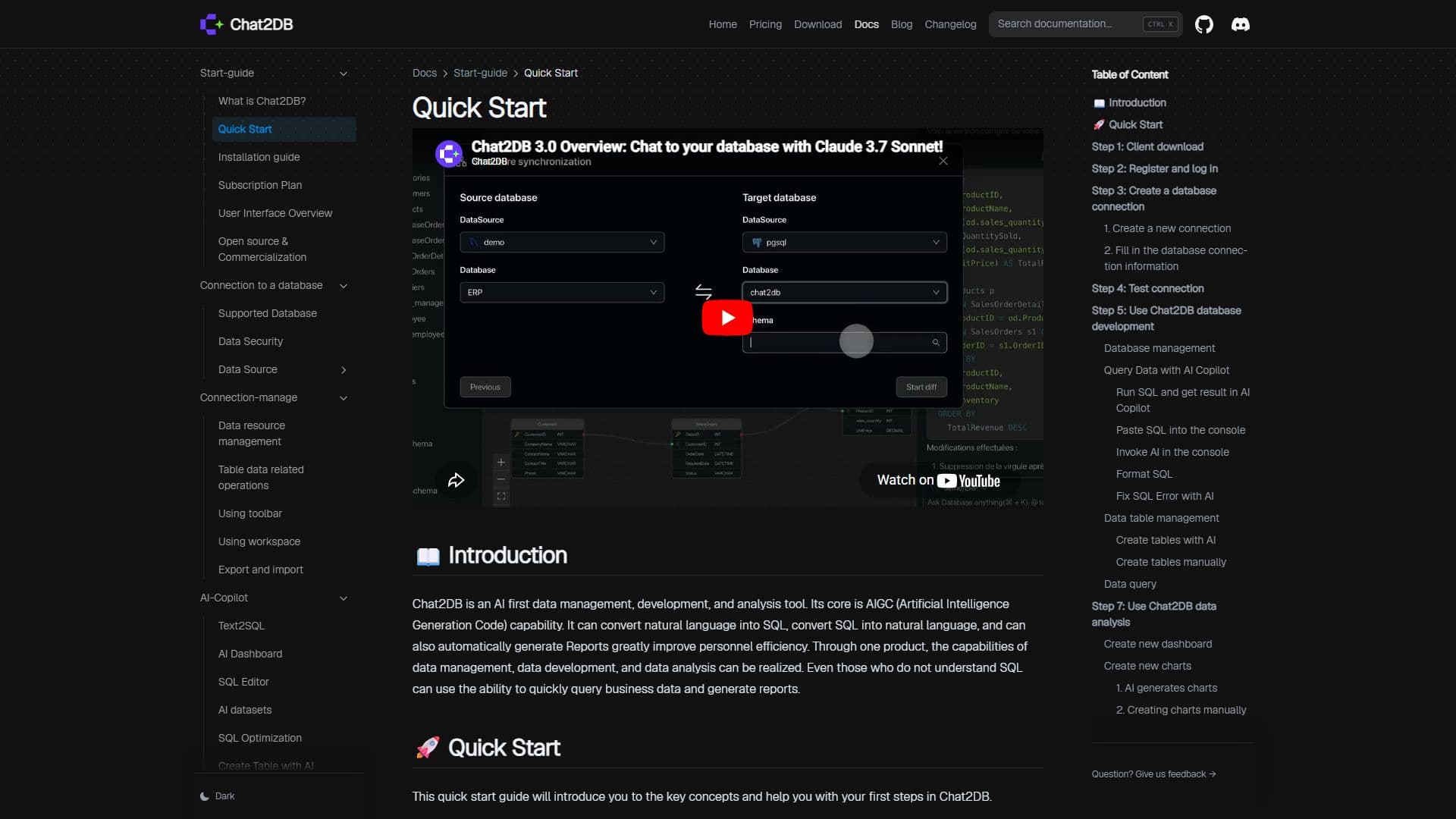Open the Pricing page

pyautogui.click(x=765, y=24)
